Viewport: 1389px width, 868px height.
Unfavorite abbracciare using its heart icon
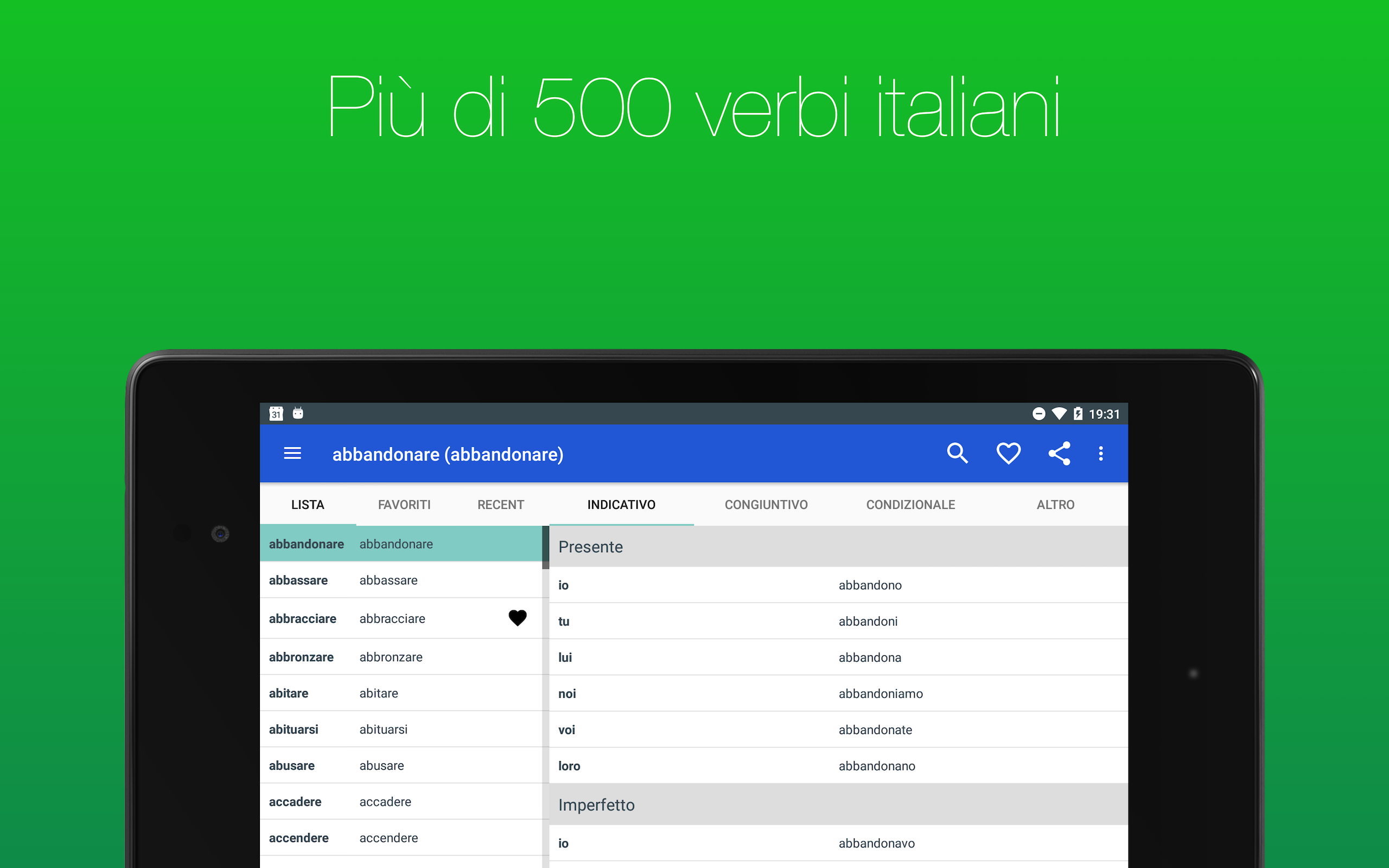(x=517, y=618)
